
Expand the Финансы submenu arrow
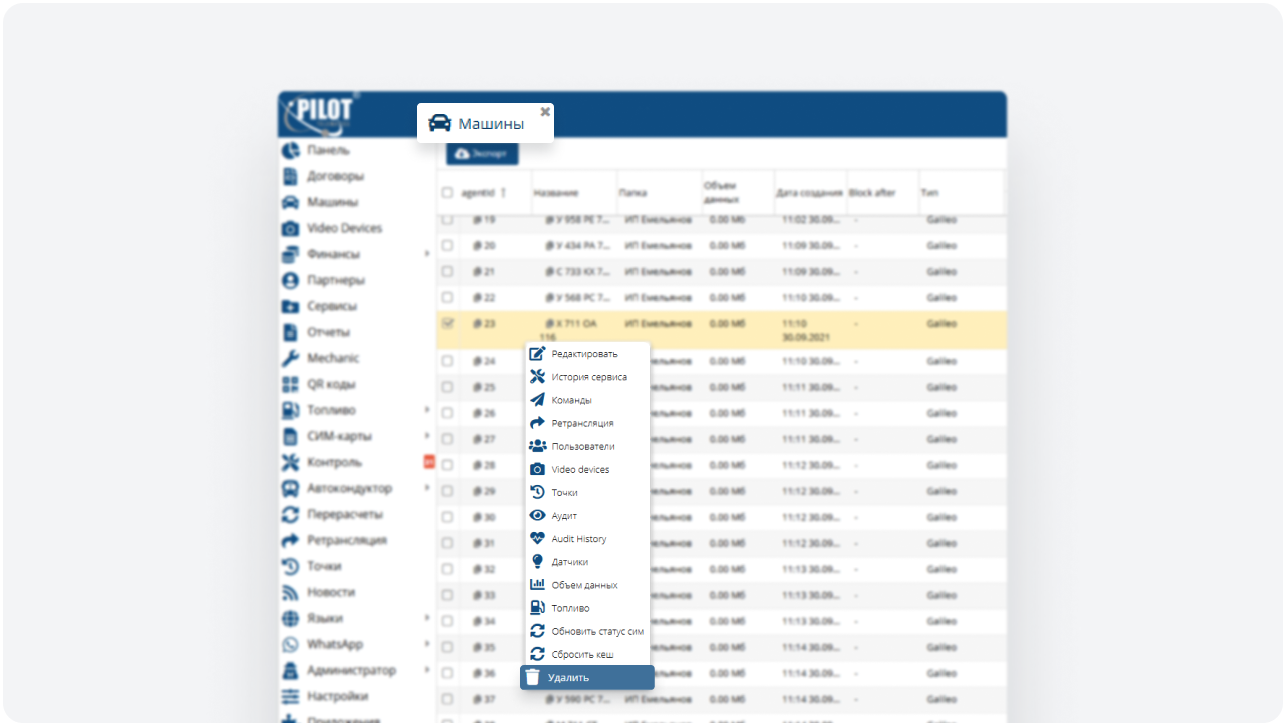[427, 255]
